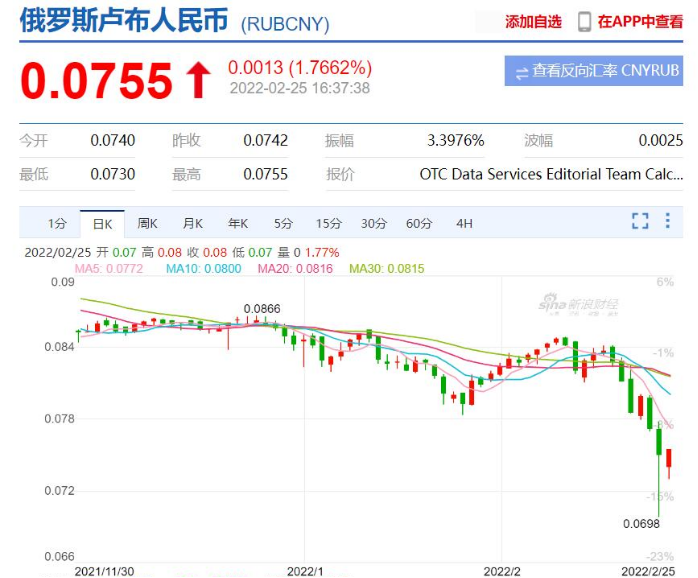Screen dimensions: 698x578
Task: Click the 0.078 price axis label
Action: 59,419
